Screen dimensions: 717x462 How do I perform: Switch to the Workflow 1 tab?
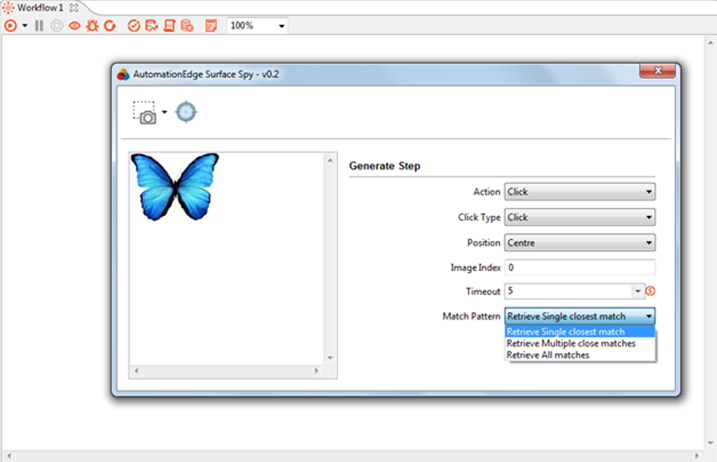pyautogui.click(x=40, y=8)
